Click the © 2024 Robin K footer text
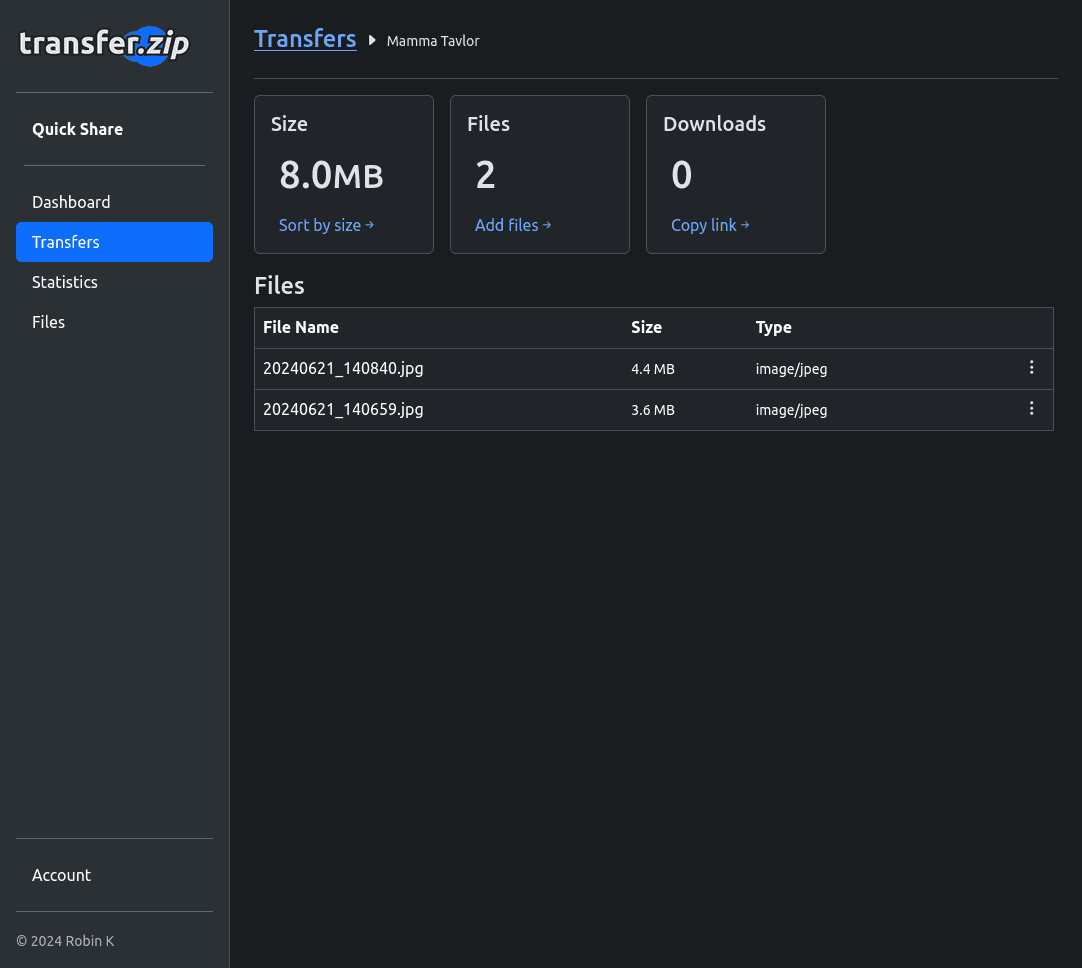The width and height of the screenshot is (1082, 968). [x=66, y=940]
